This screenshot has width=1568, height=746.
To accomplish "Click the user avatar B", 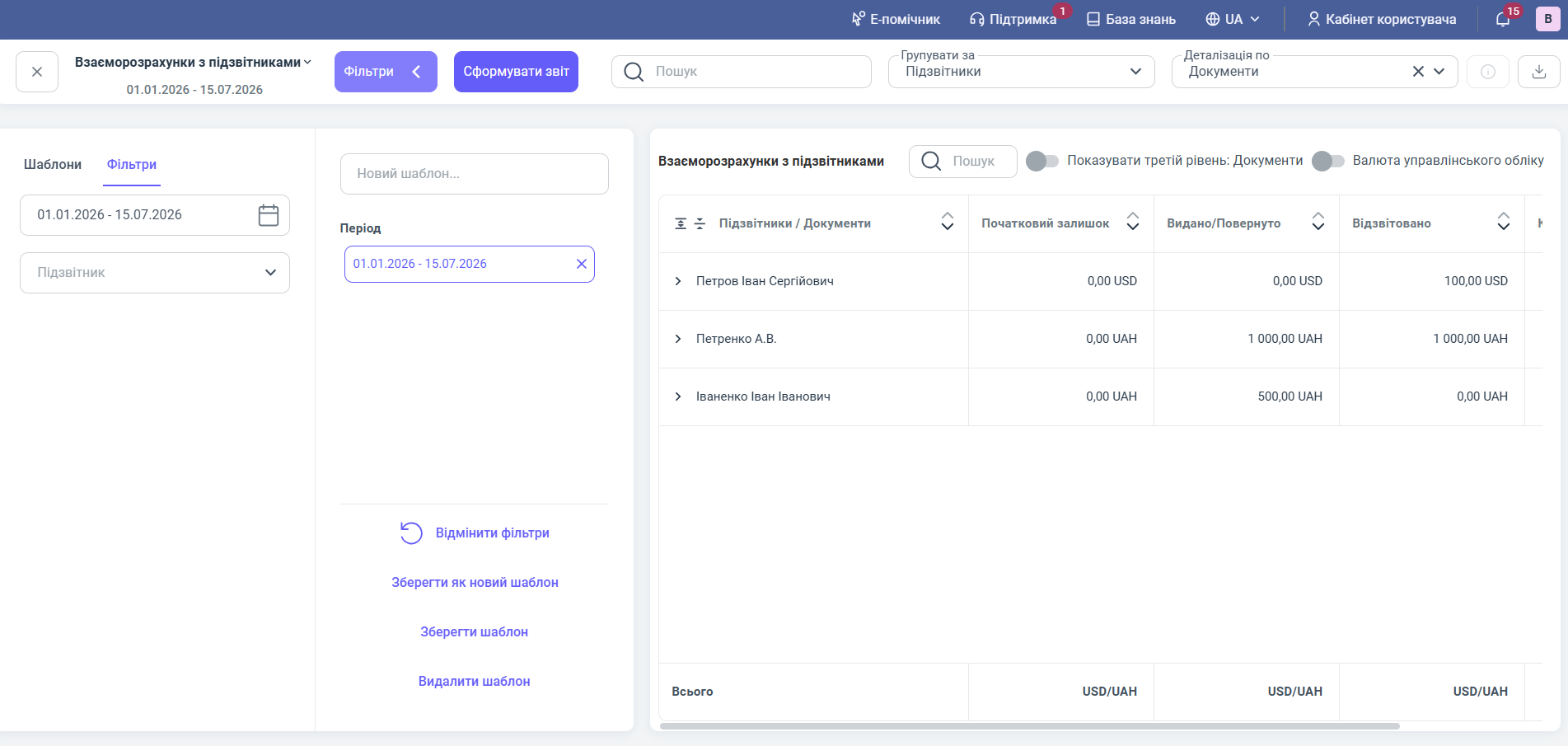I will pos(1548,19).
